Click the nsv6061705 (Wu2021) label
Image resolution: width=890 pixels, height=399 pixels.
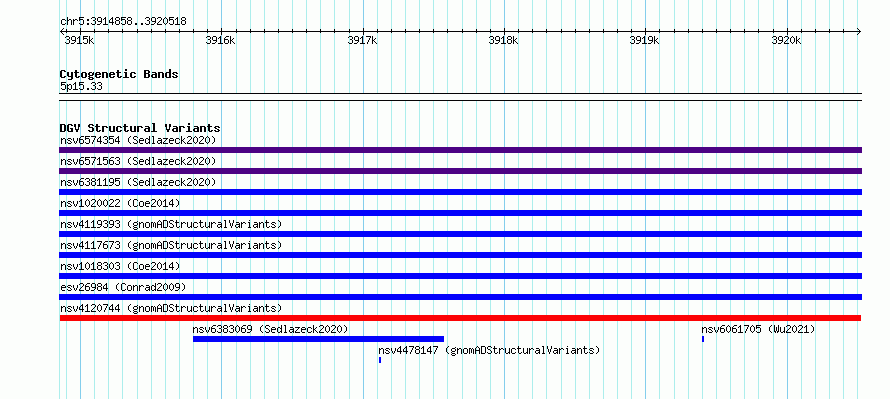click(x=758, y=329)
